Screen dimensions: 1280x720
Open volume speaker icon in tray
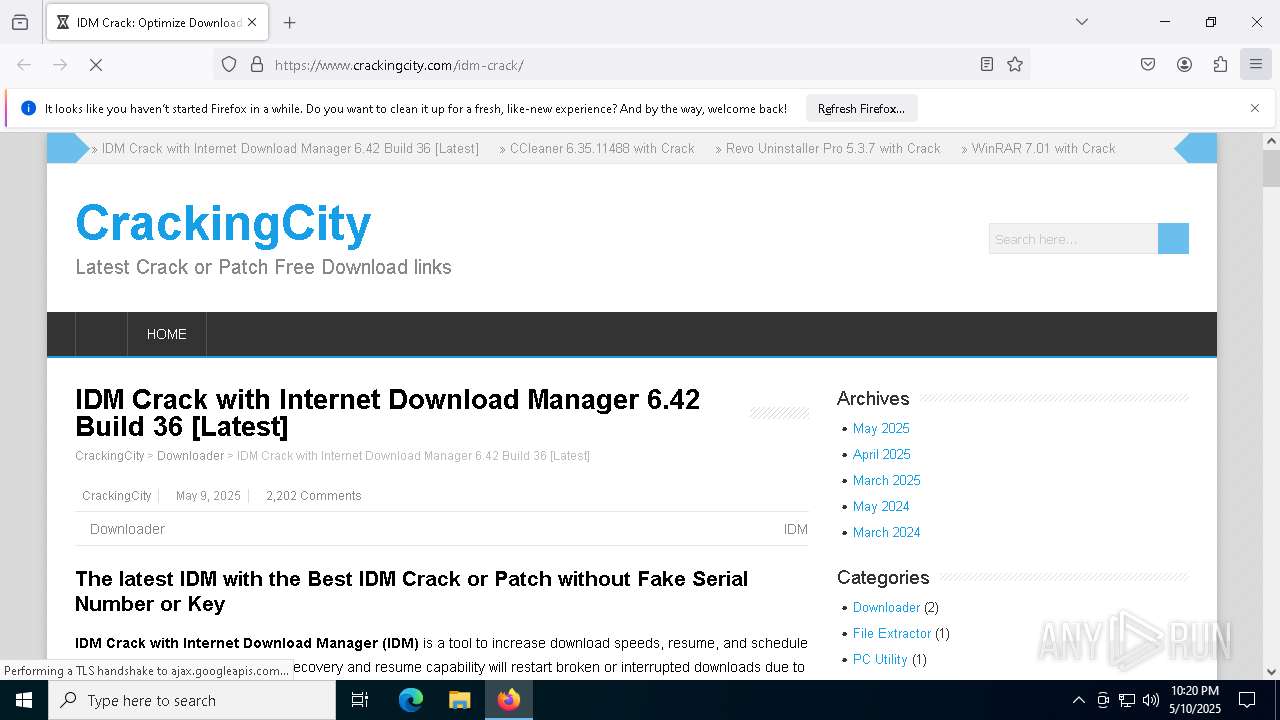(1151, 700)
